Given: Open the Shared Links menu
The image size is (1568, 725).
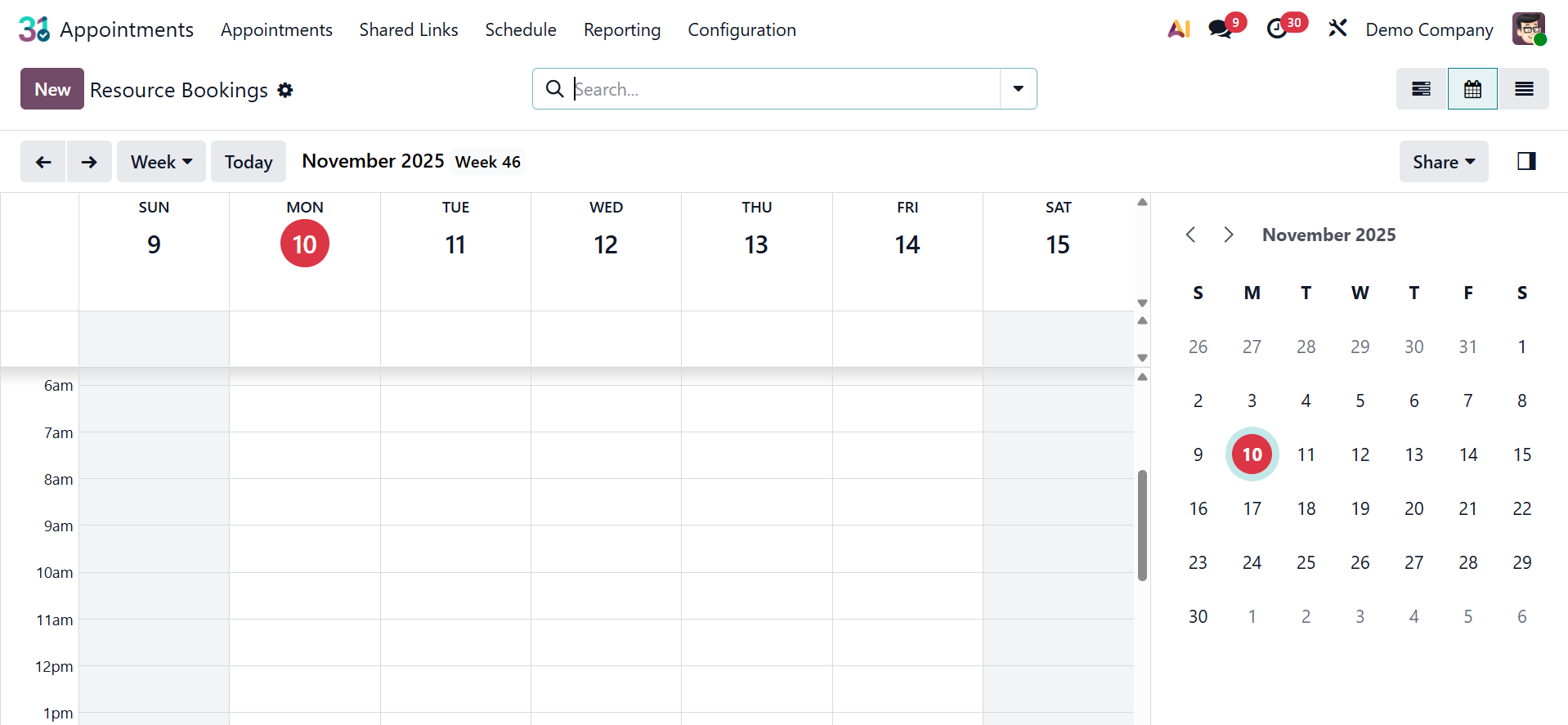Looking at the screenshot, I should 409,29.
